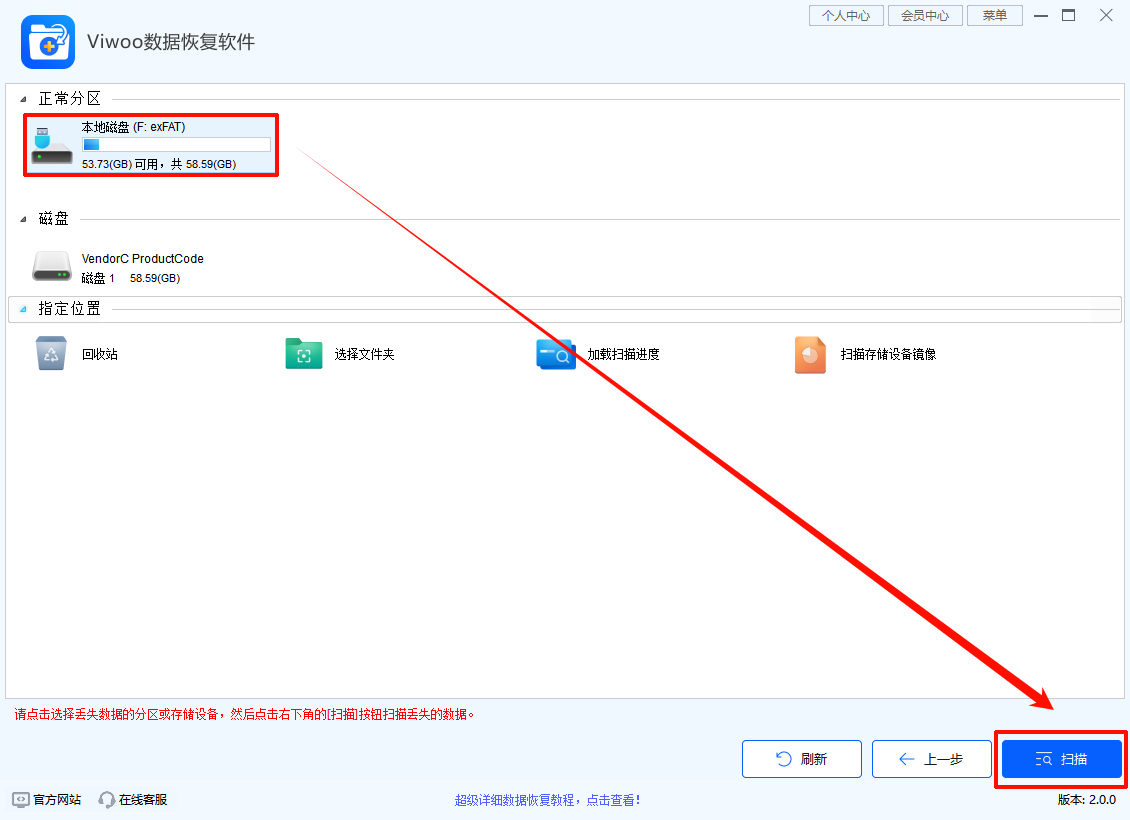Open the 菜单 menu button

click(994, 16)
